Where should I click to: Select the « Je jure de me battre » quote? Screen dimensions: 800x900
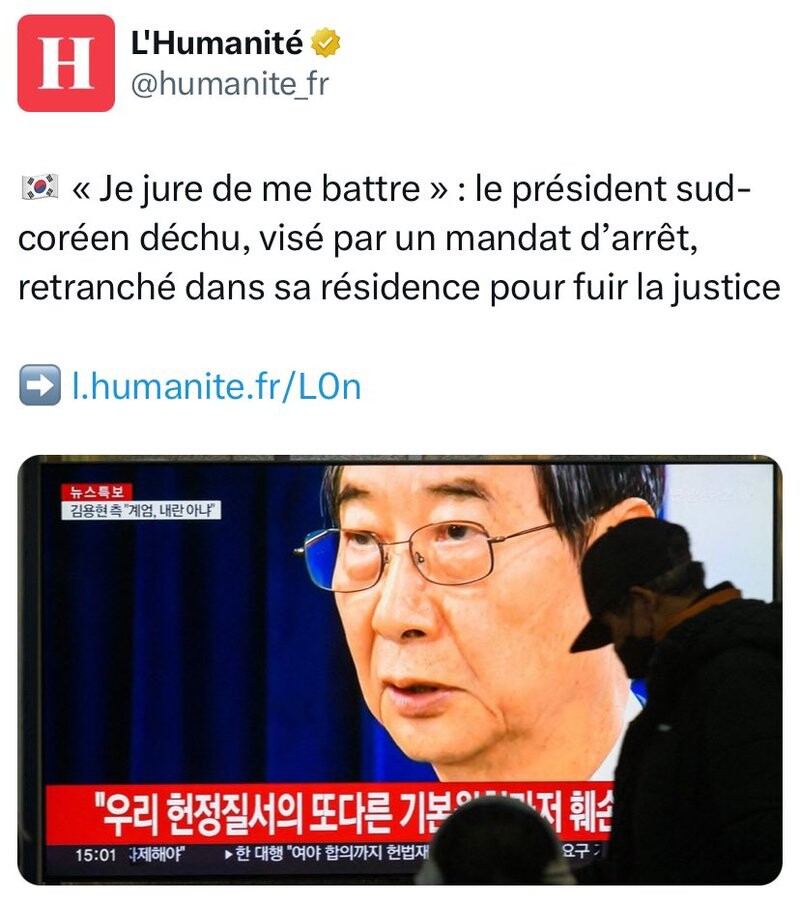[x=260, y=189]
